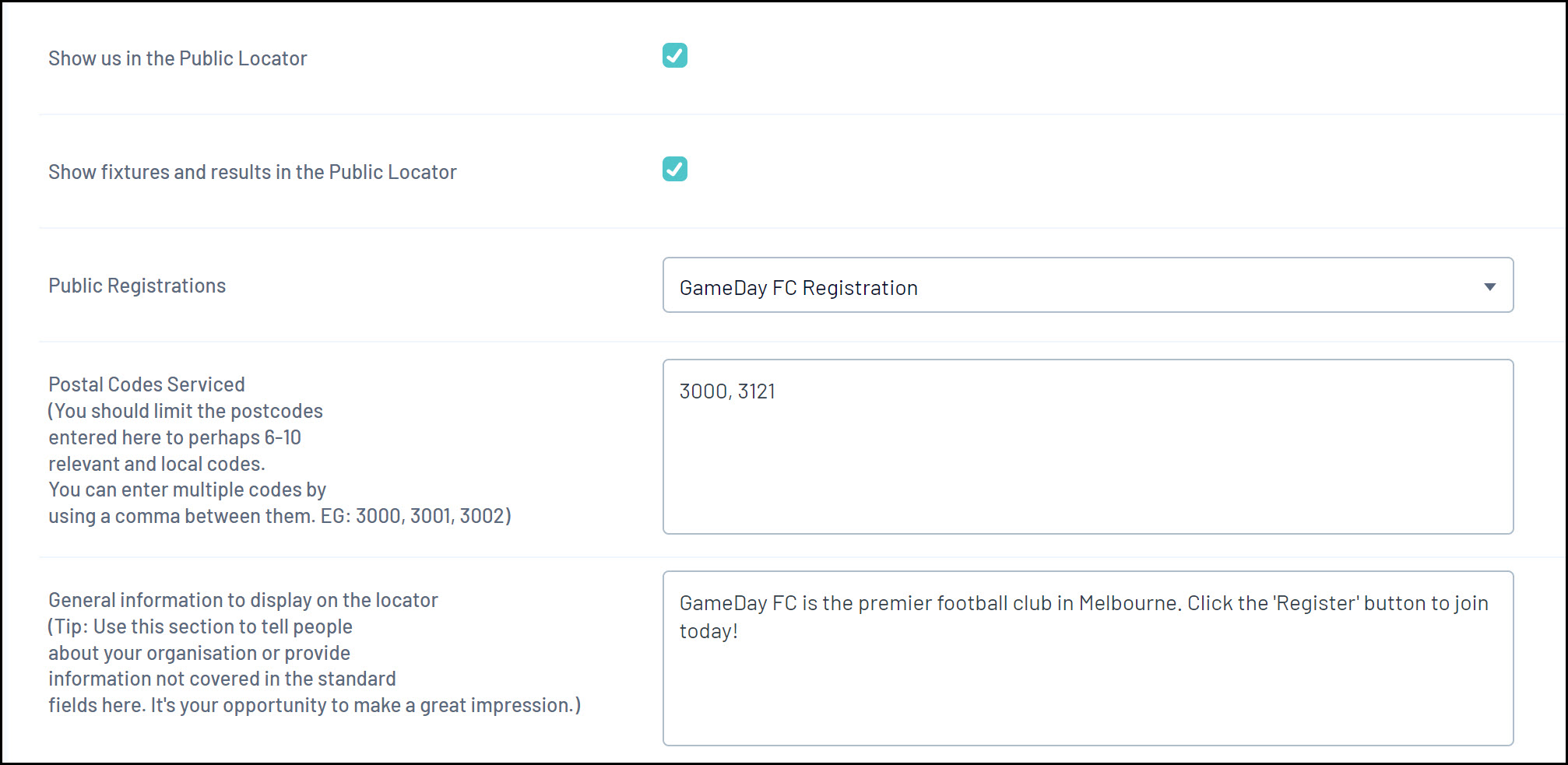Open the Public Registrations dropdown

tap(1087, 286)
